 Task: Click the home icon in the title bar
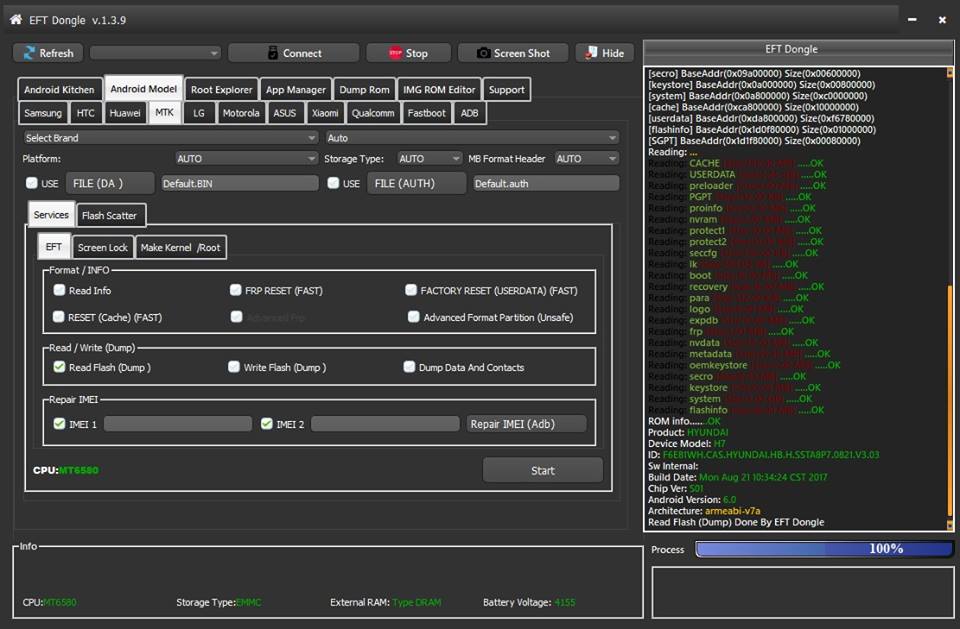pyautogui.click(x=16, y=20)
